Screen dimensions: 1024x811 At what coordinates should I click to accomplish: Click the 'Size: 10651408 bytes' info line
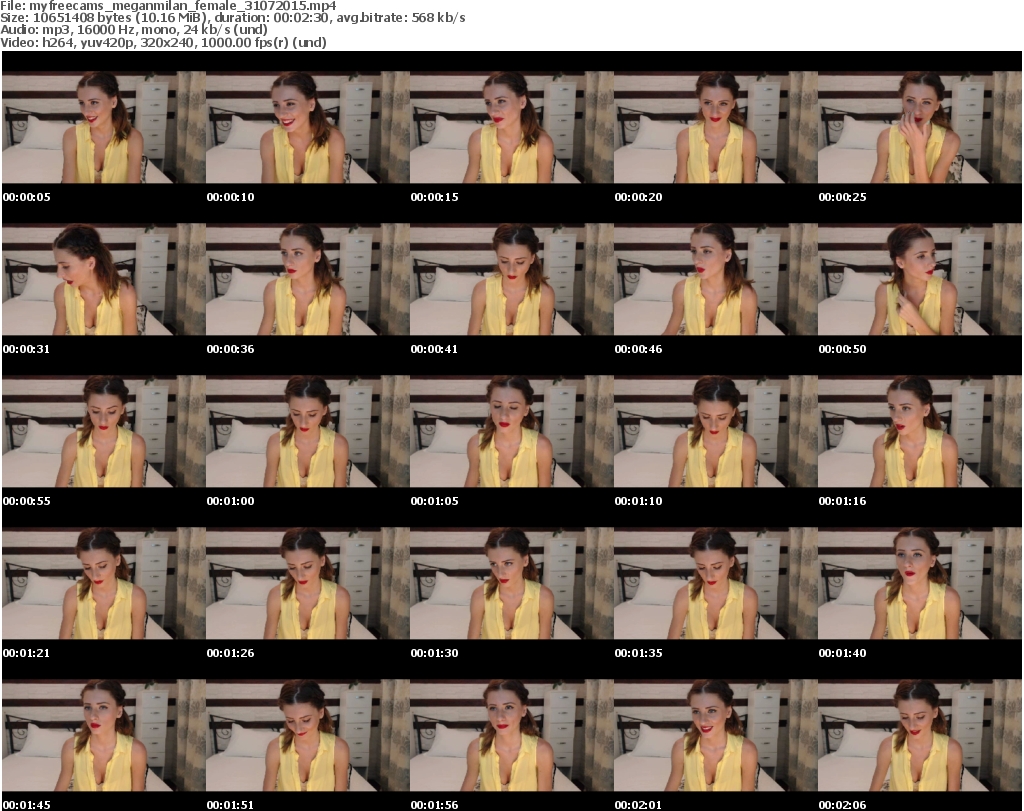point(232,18)
